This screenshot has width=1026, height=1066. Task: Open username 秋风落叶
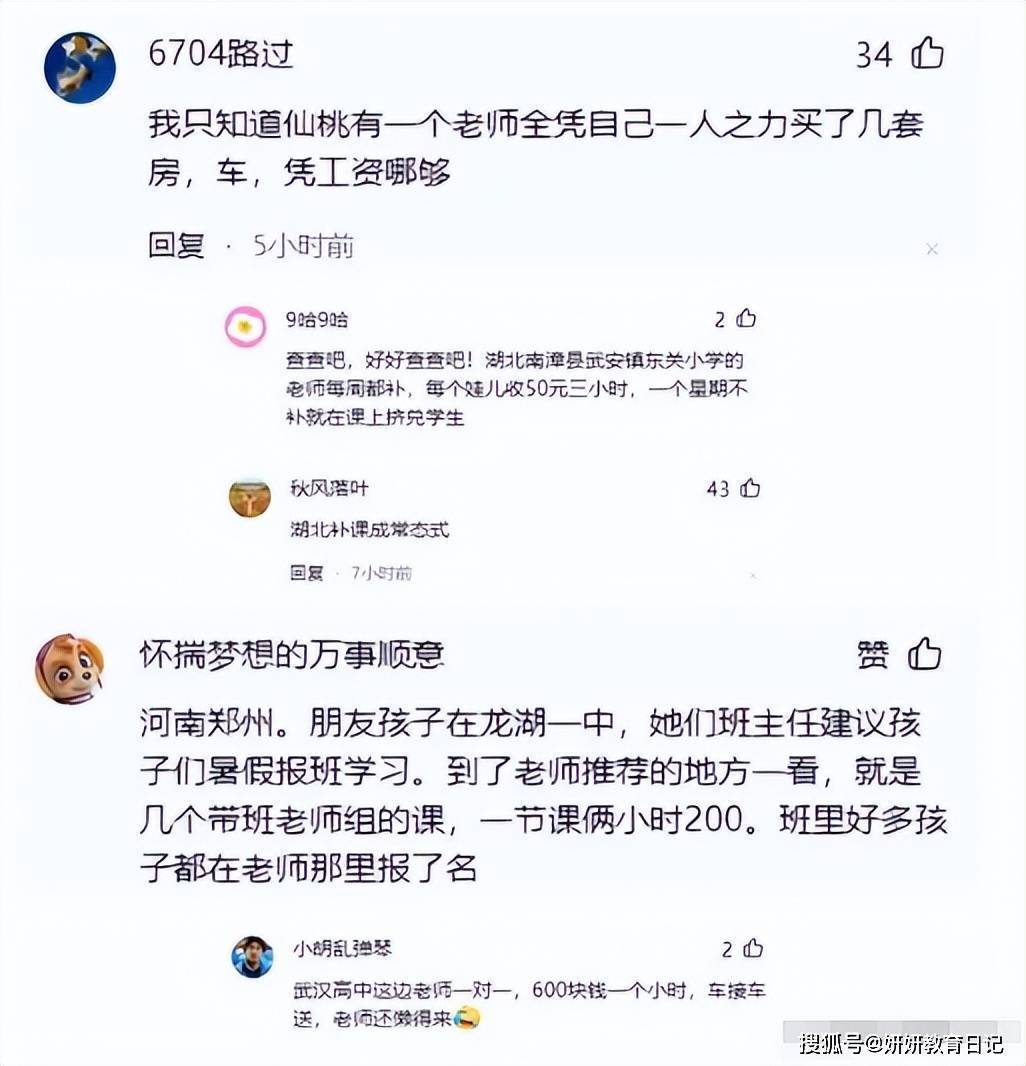[330, 487]
